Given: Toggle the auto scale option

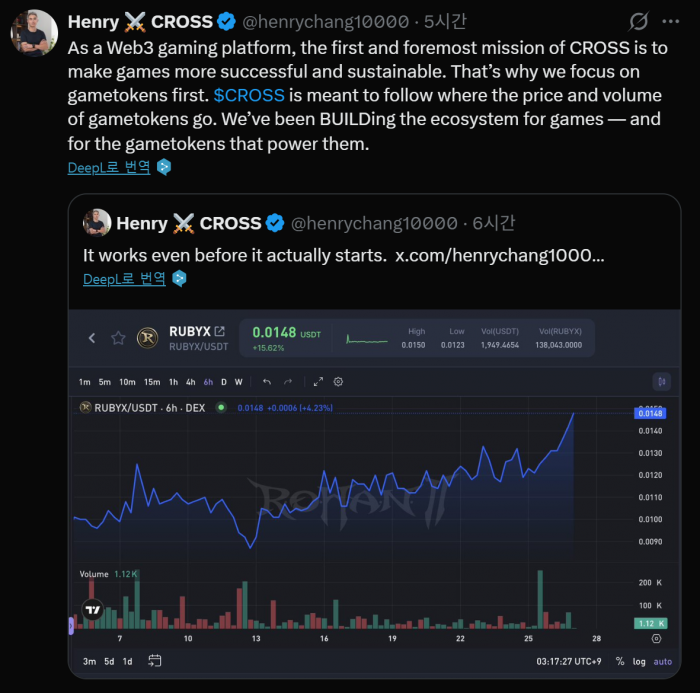Looking at the screenshot, I should click(x=662, y=661).
